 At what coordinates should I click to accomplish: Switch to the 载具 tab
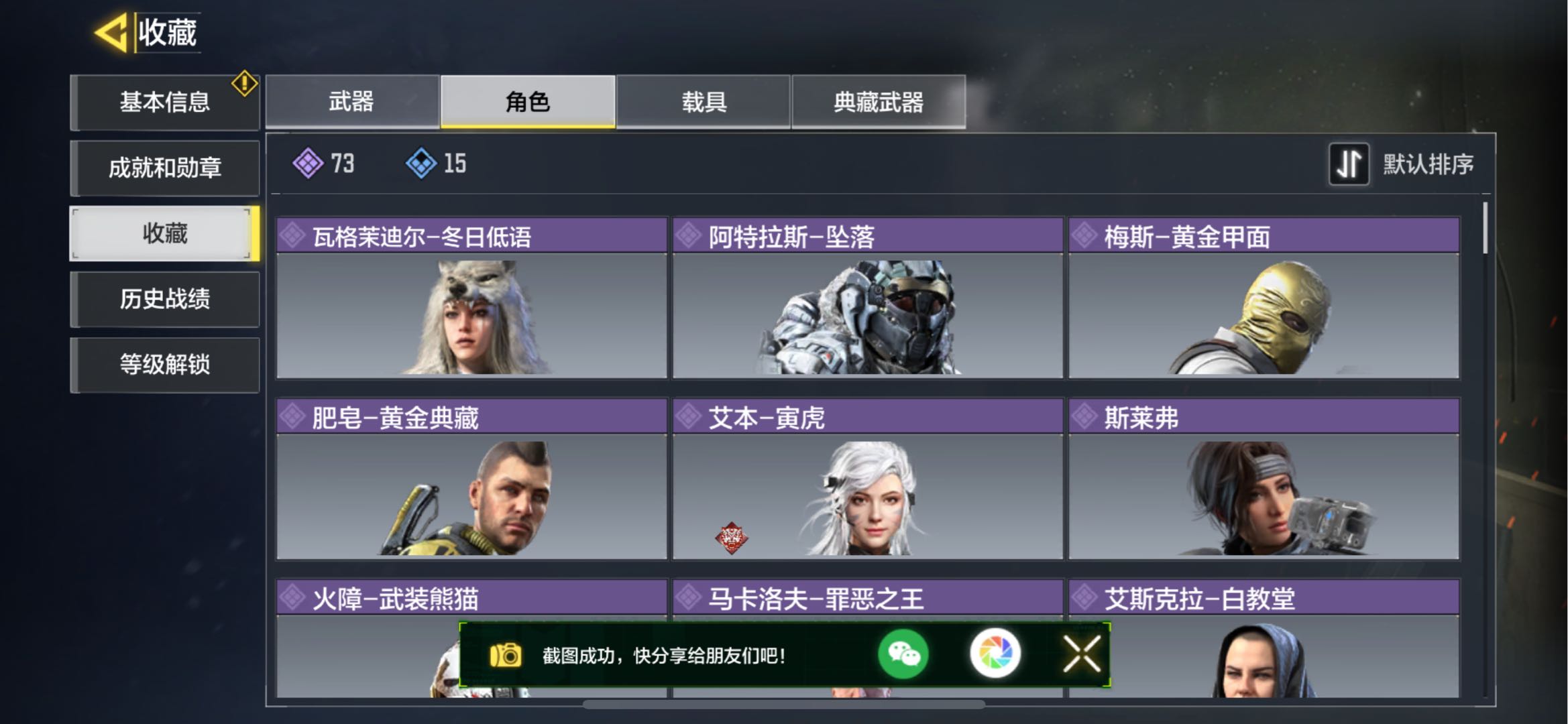[x=704, y=101]
